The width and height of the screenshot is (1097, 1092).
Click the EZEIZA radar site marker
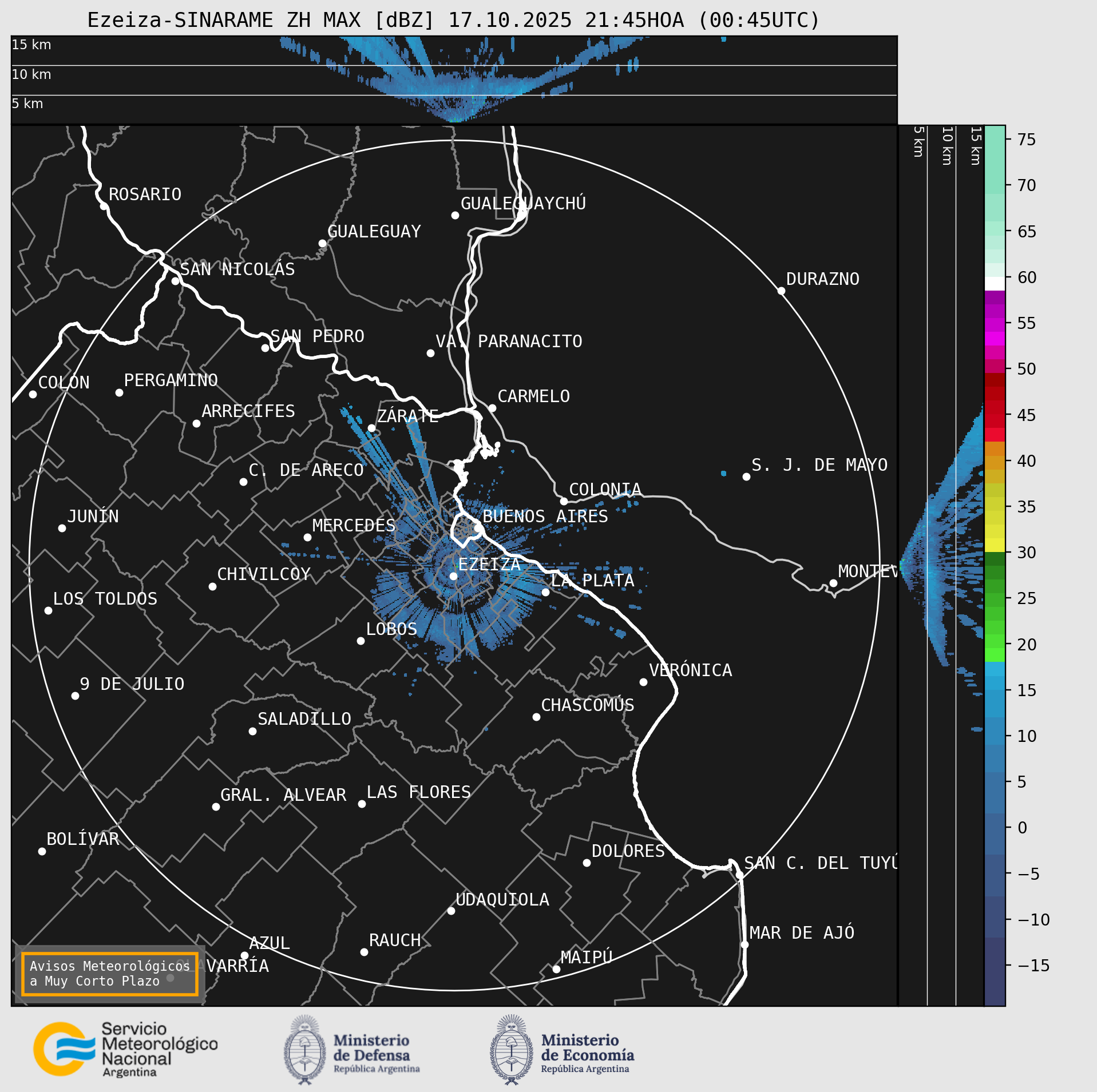tap(453, 576)
